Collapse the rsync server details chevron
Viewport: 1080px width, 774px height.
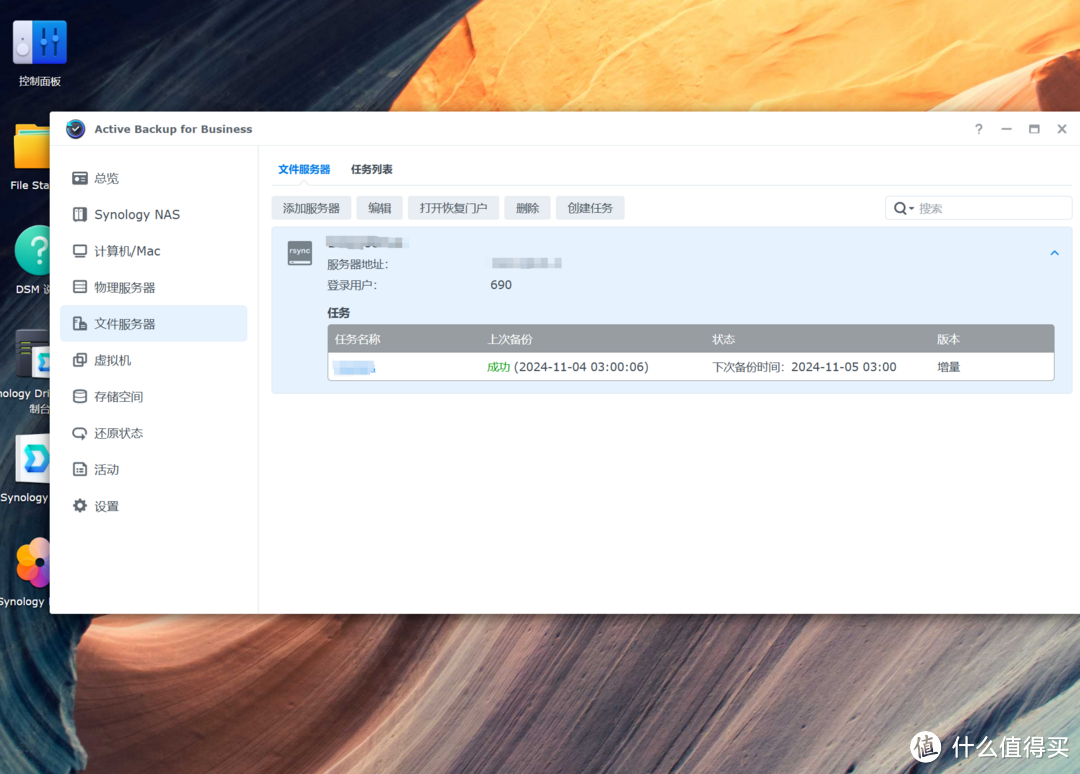tap(1054, 254)
